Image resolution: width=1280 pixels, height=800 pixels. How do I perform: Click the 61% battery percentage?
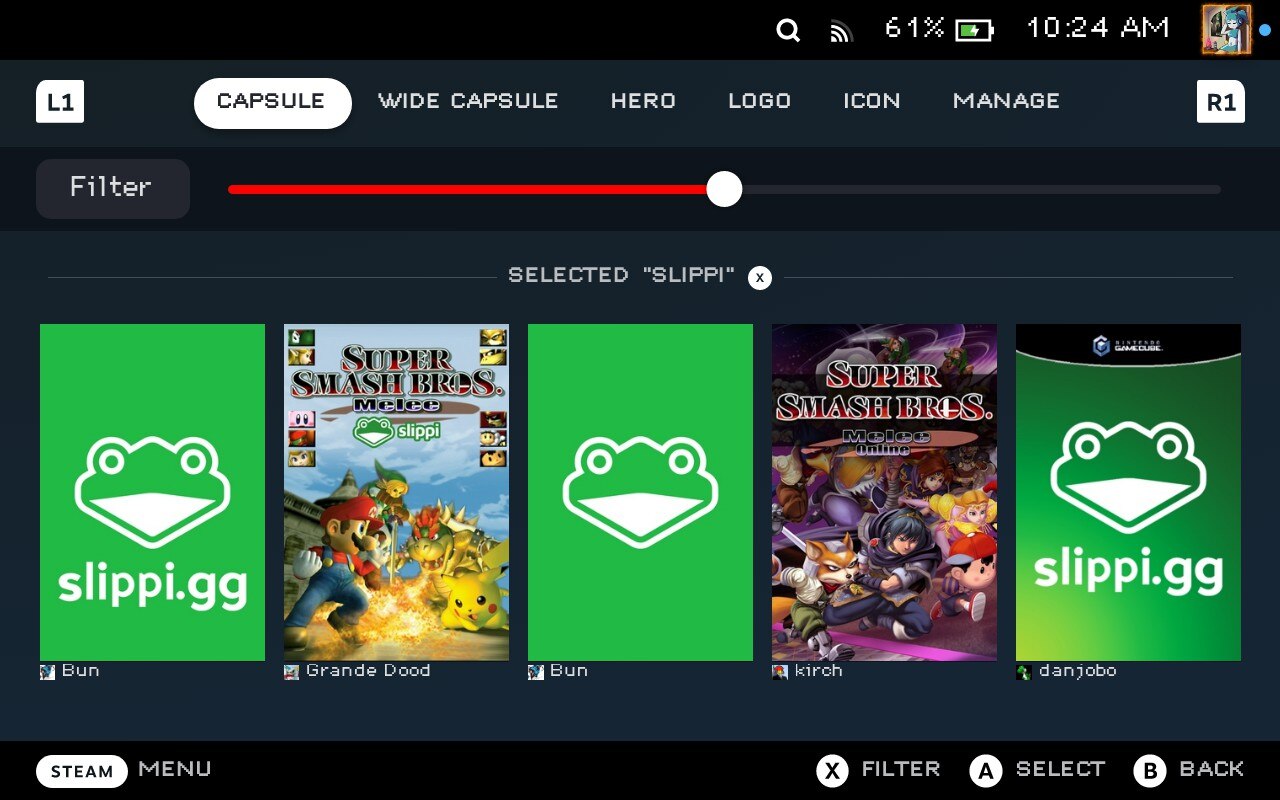tap(914, 28)
